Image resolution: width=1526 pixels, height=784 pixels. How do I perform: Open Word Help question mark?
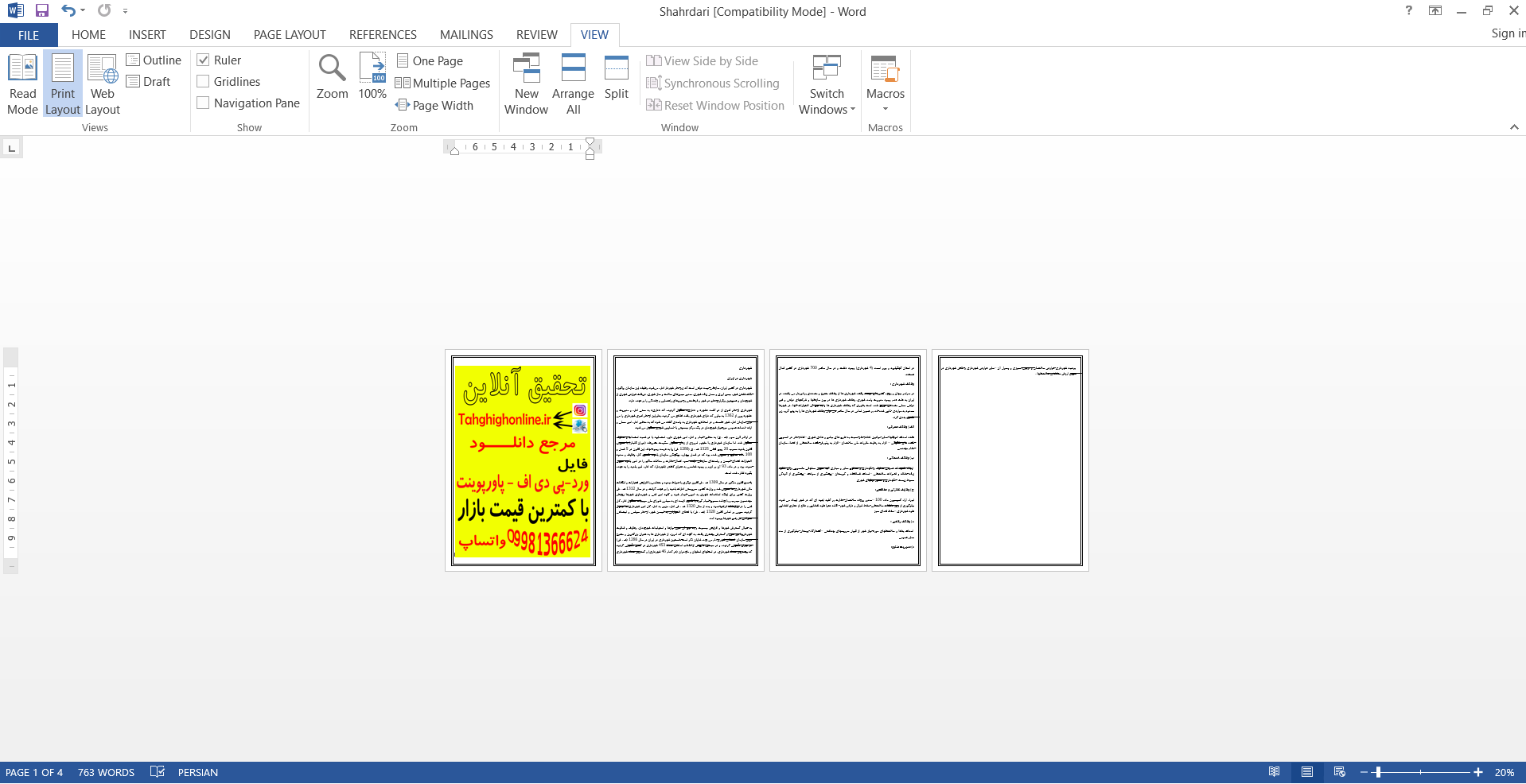click(x=1409, y=11)
